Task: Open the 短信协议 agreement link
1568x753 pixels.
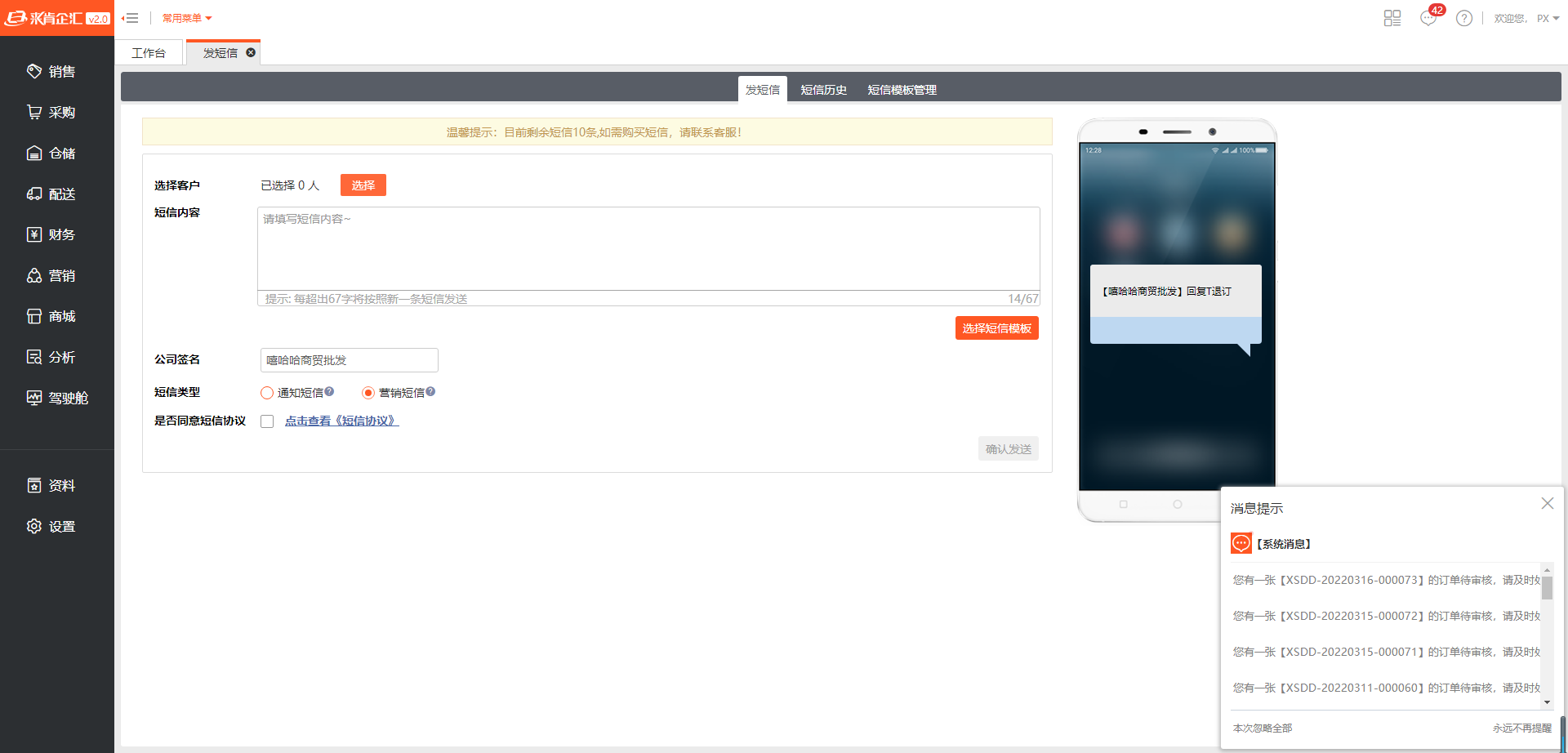Action: coord(341,421)
